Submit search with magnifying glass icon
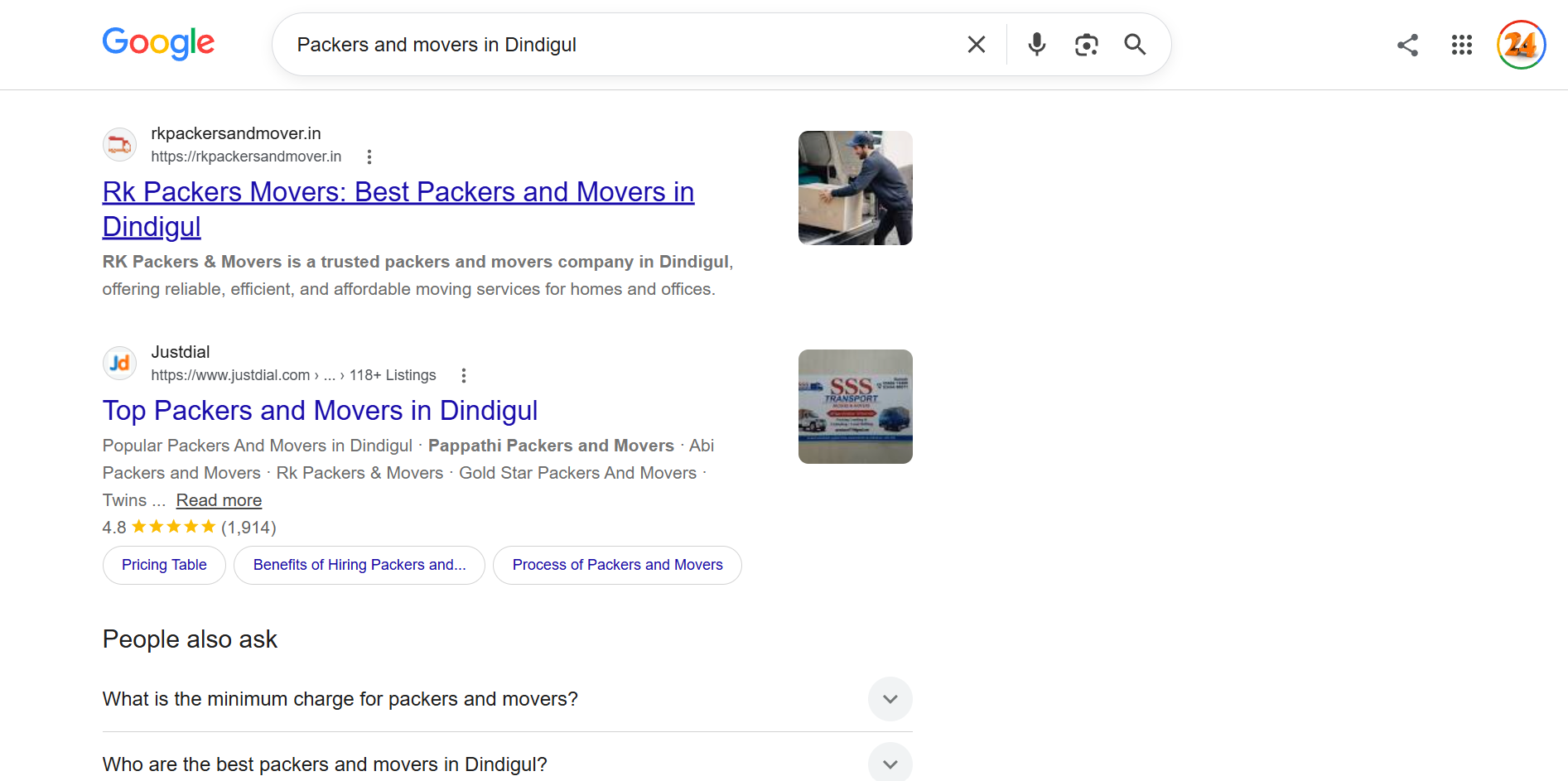The image size is (1568, 781). point(1135,45)
